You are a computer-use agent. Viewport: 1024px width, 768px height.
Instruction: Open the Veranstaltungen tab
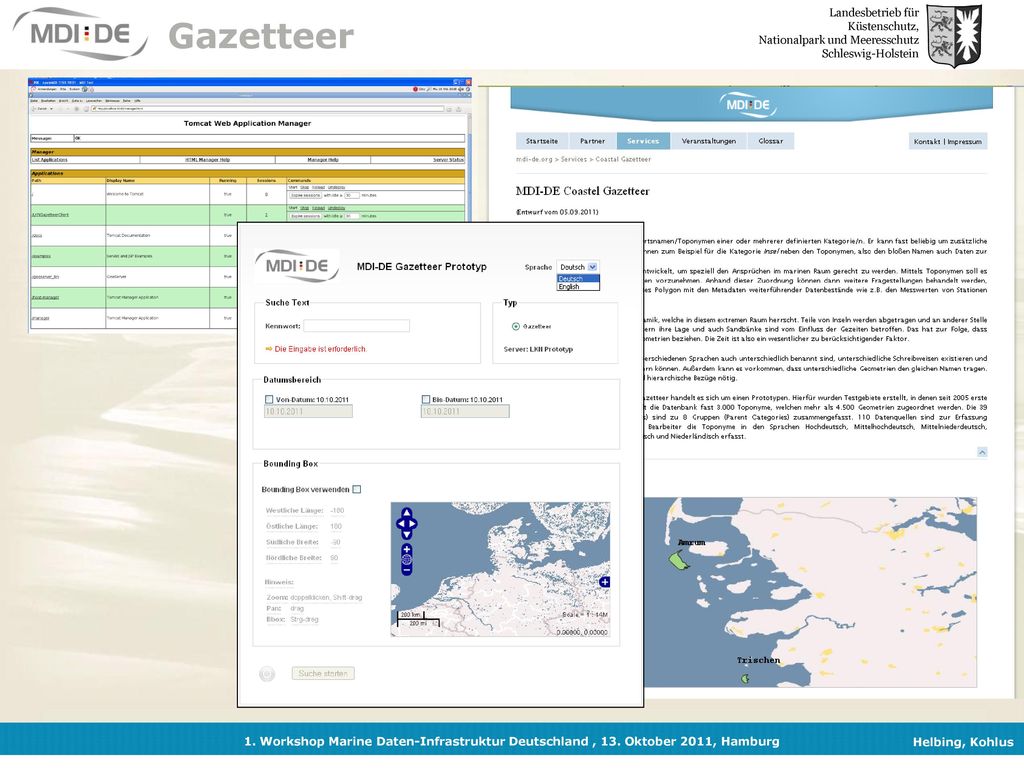click(x=709, y=141)
